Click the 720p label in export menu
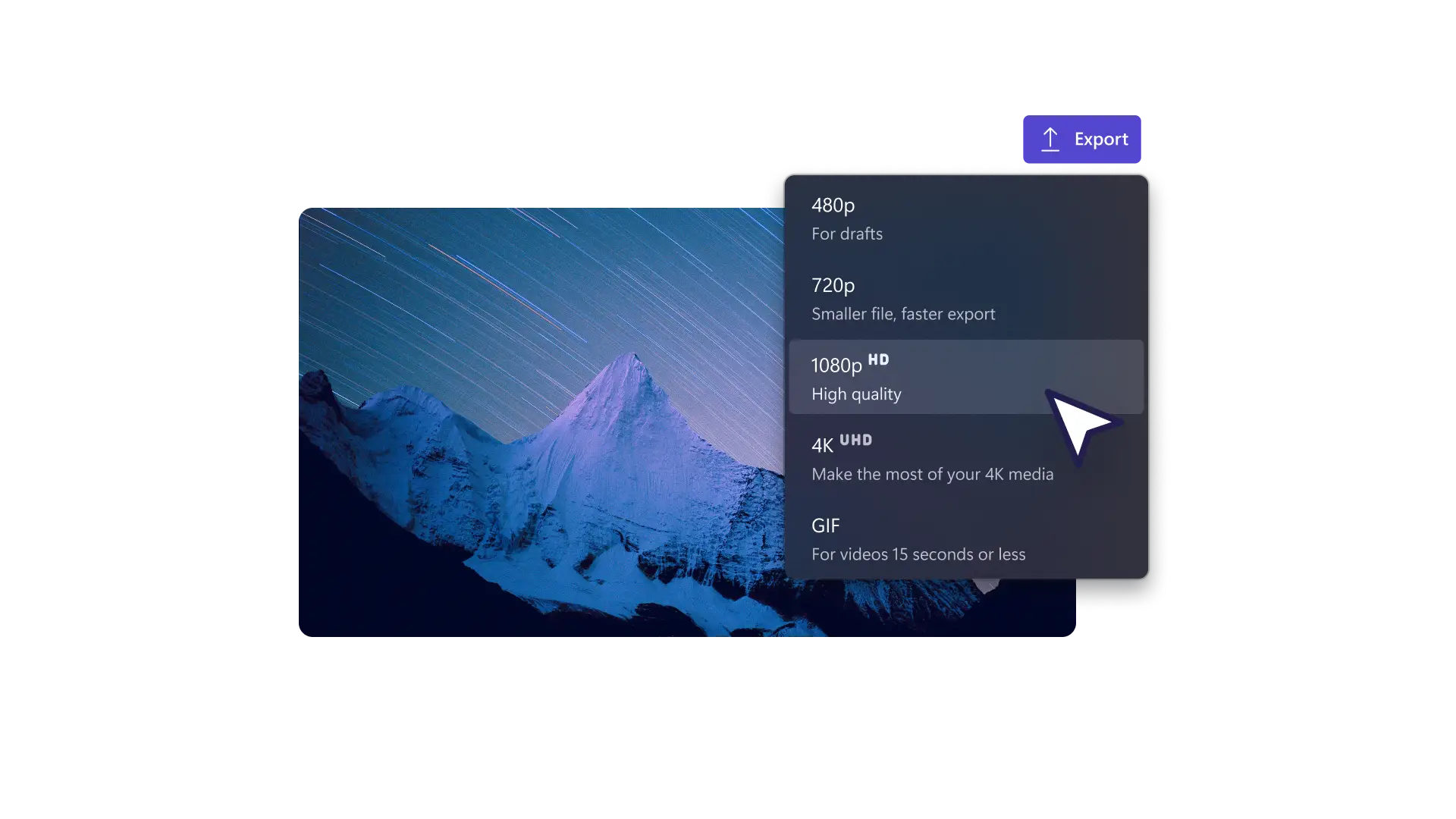Viewport: 1456px width, 819px height. click(832, 285)
